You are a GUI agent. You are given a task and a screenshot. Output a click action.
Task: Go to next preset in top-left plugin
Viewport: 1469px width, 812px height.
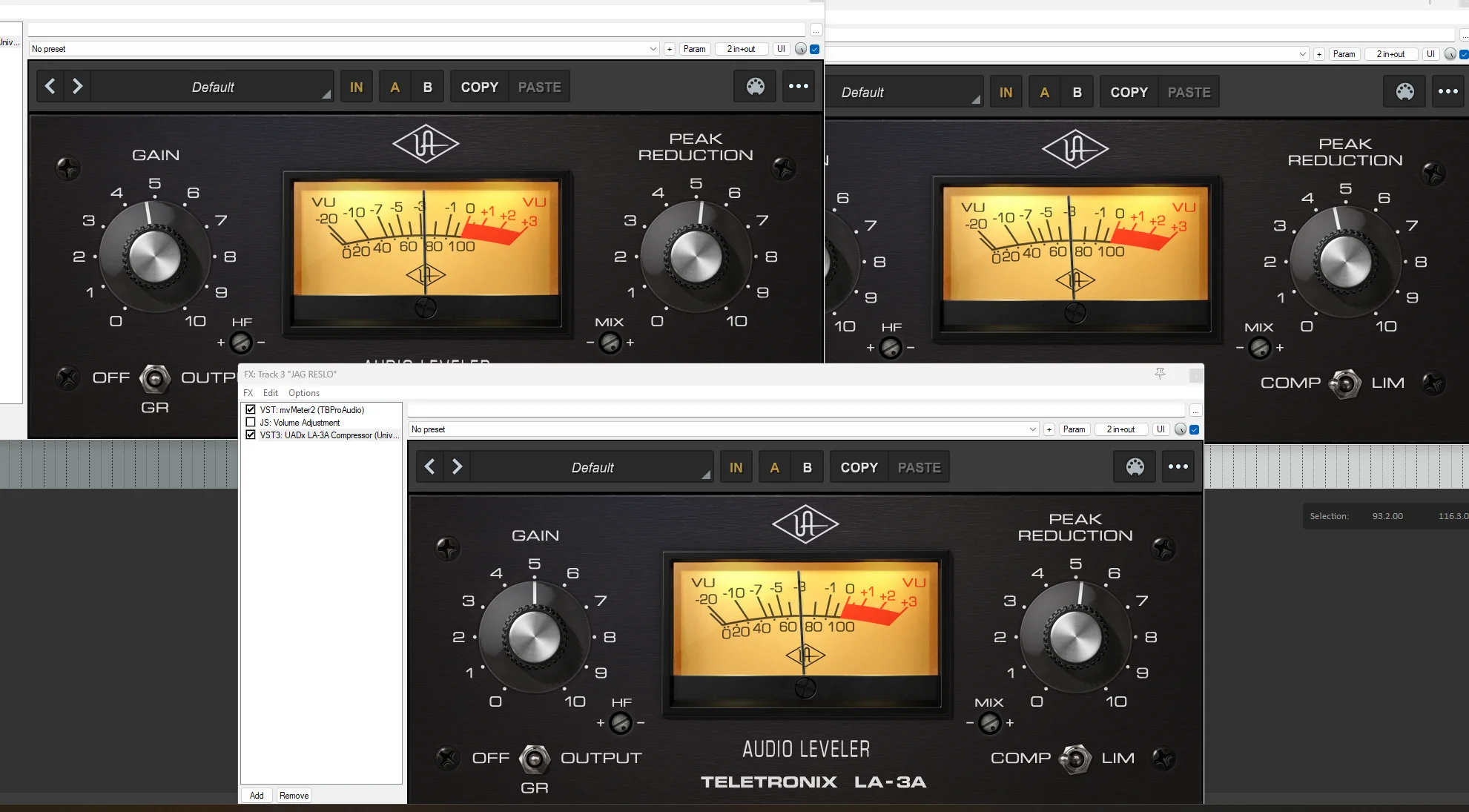(78, 87)
